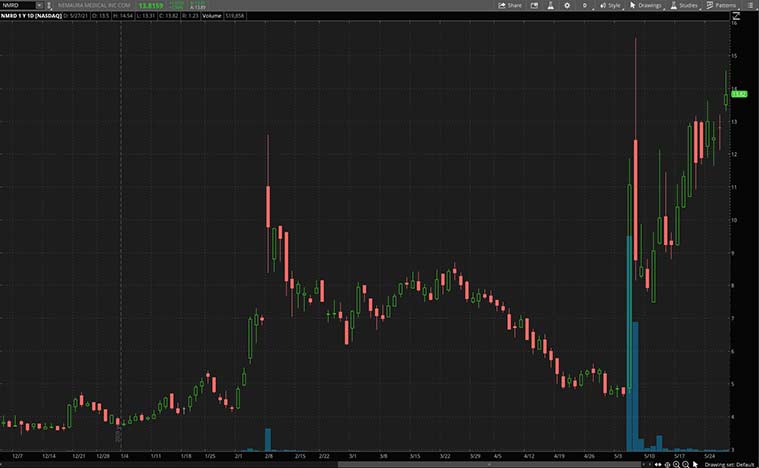Click the 'Nemaura Medical Inc Com' company name
The image size is (759, 468).
click(x=94, y=5)
